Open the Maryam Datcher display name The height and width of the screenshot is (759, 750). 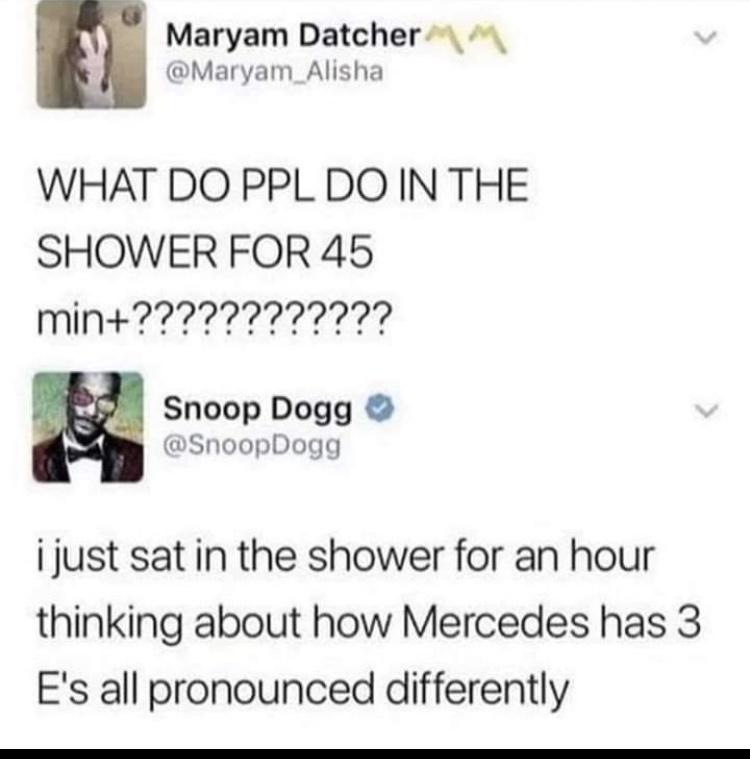pyautogui.click(x=293, y=36)
